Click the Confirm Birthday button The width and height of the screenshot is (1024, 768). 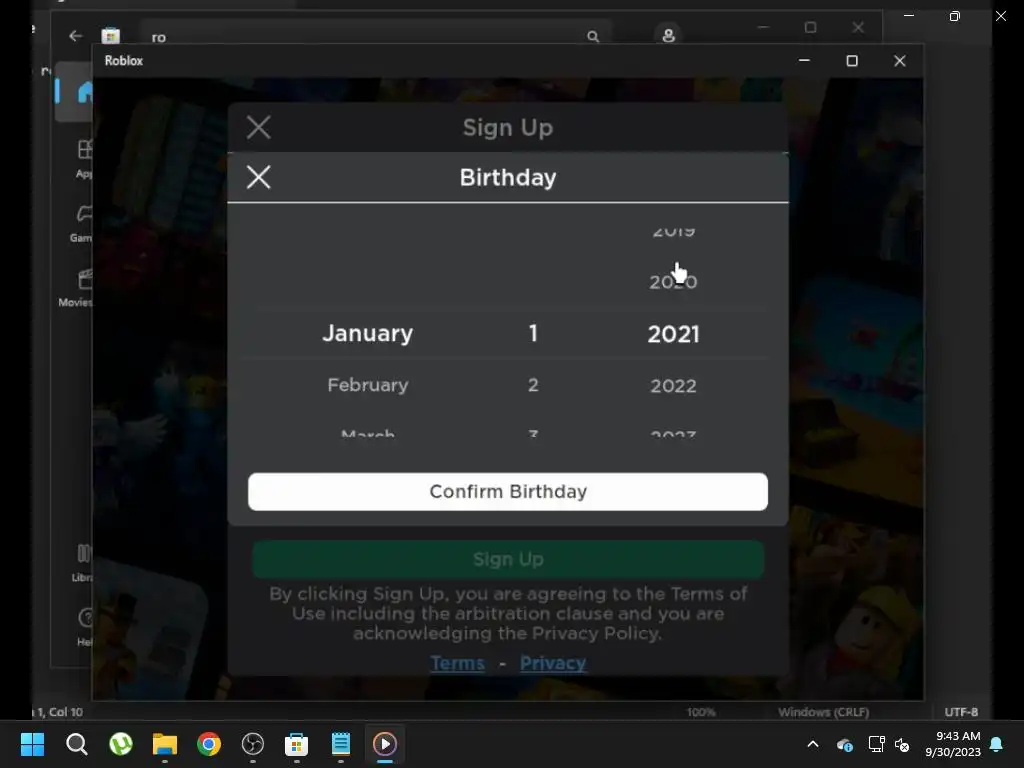point(507,491)
